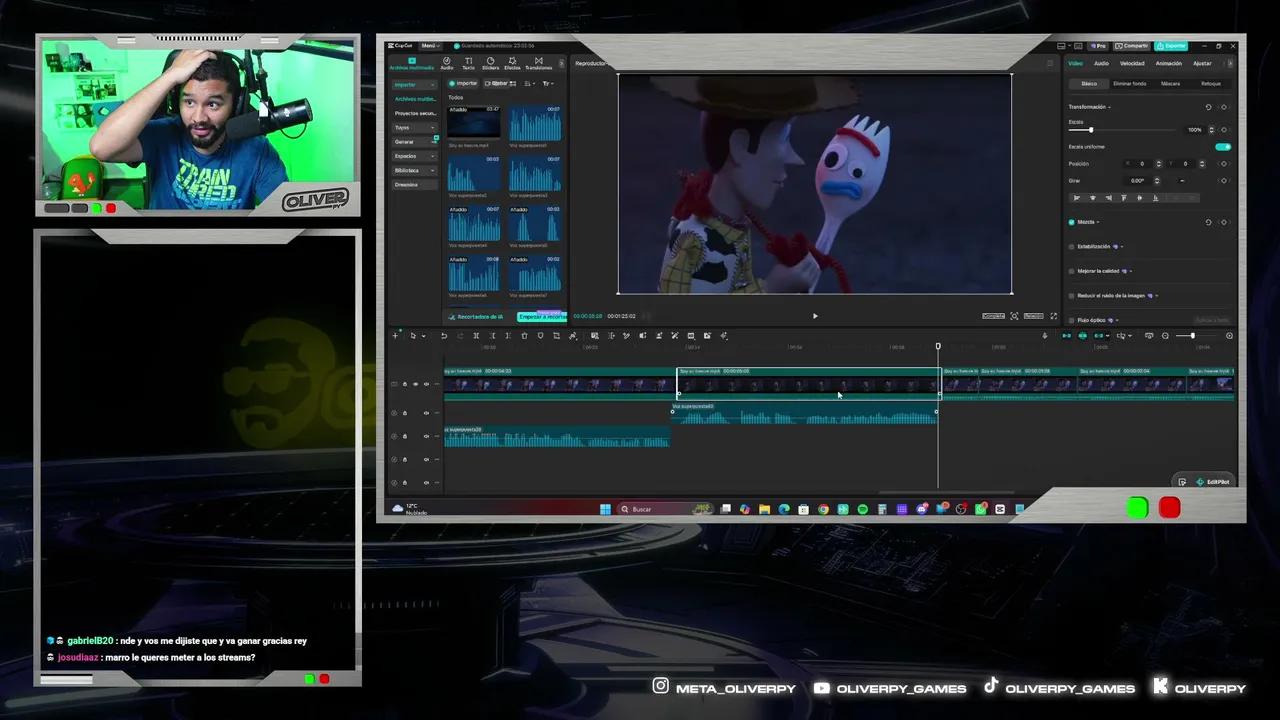Toggle the Escala uniforme switch

(x=1223, y=147)
